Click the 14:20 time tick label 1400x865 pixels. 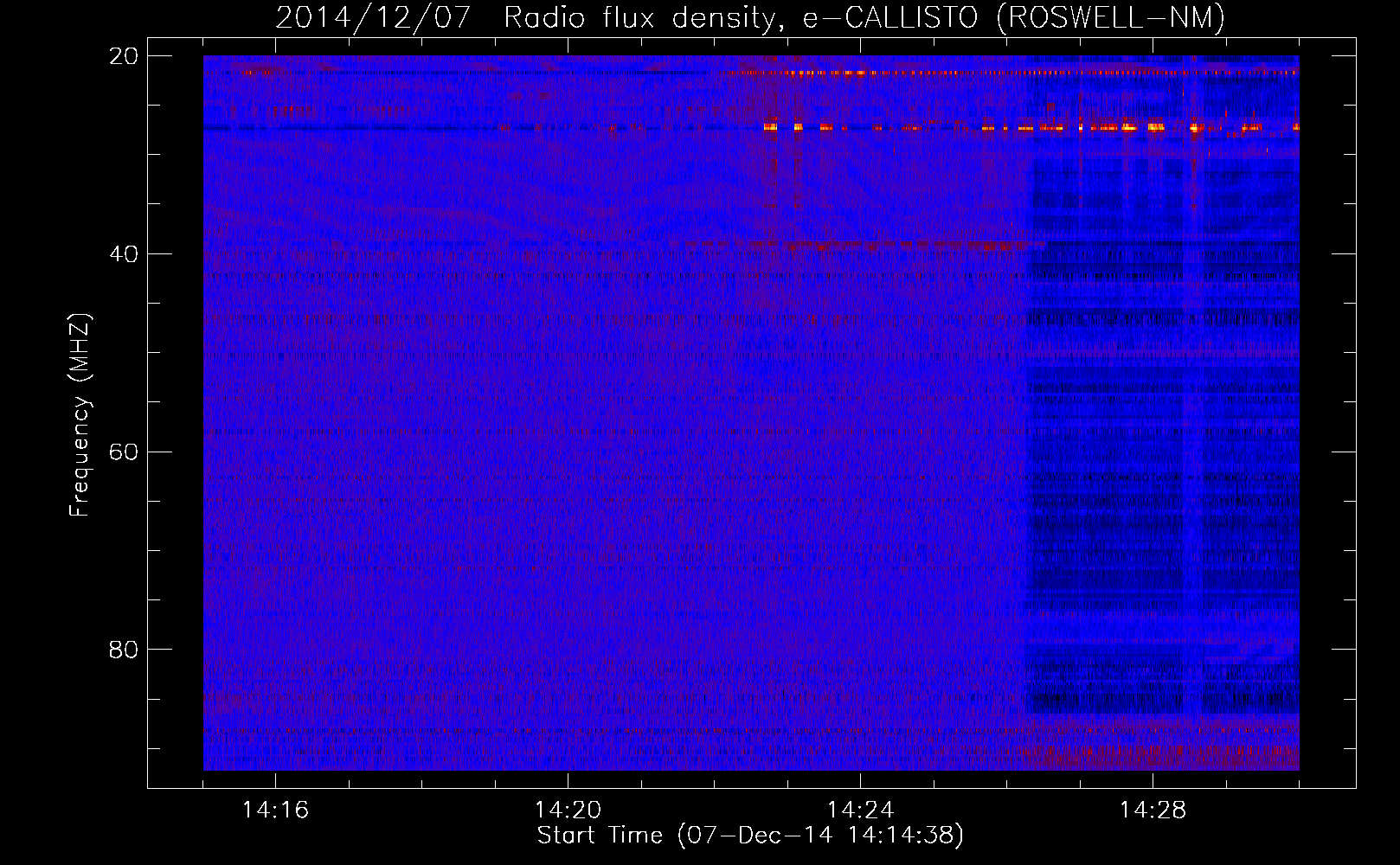coord(568,811)
